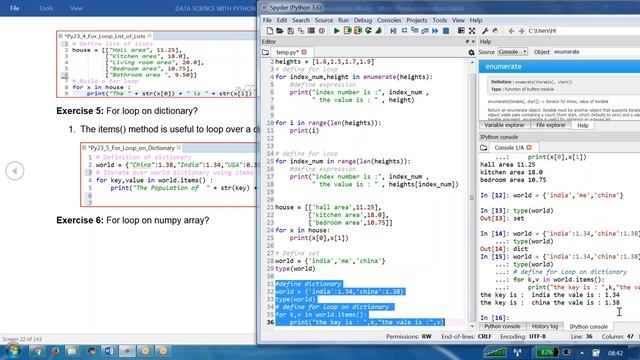Toggle fullscreen mode icon in toolbar

472,31
